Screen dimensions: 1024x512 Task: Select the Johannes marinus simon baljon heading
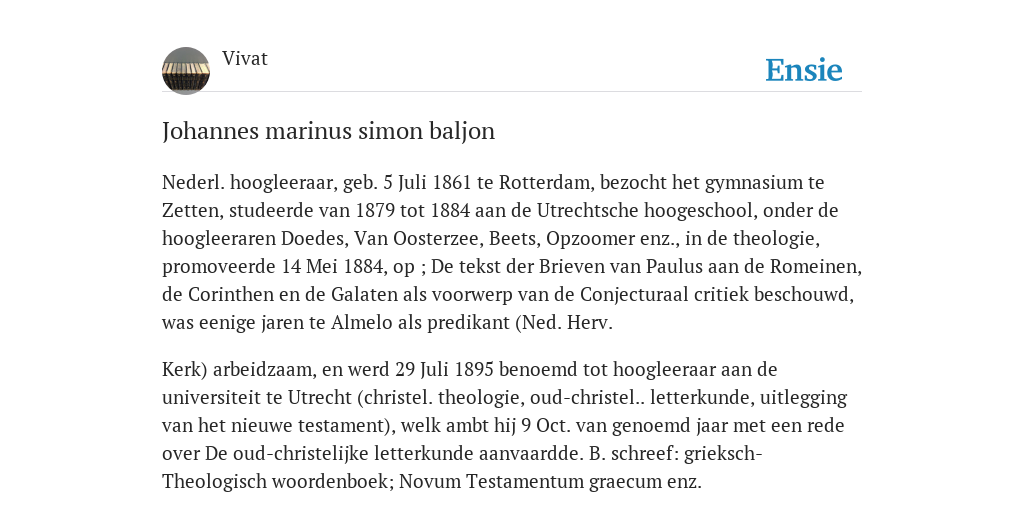(x=328, y=131)
